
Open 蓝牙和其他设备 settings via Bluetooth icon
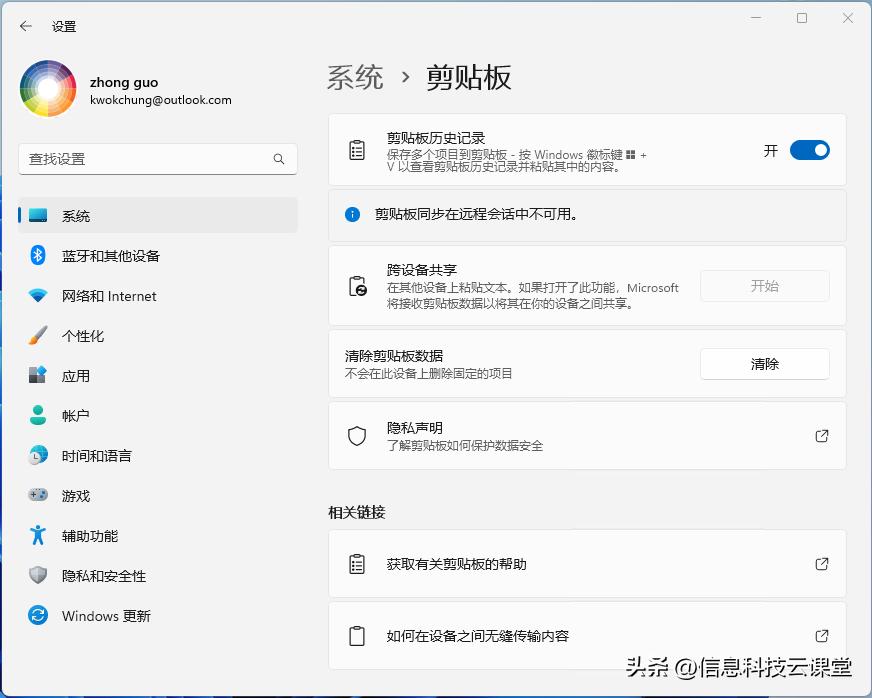pyautogui.click(x=38, y=256)
